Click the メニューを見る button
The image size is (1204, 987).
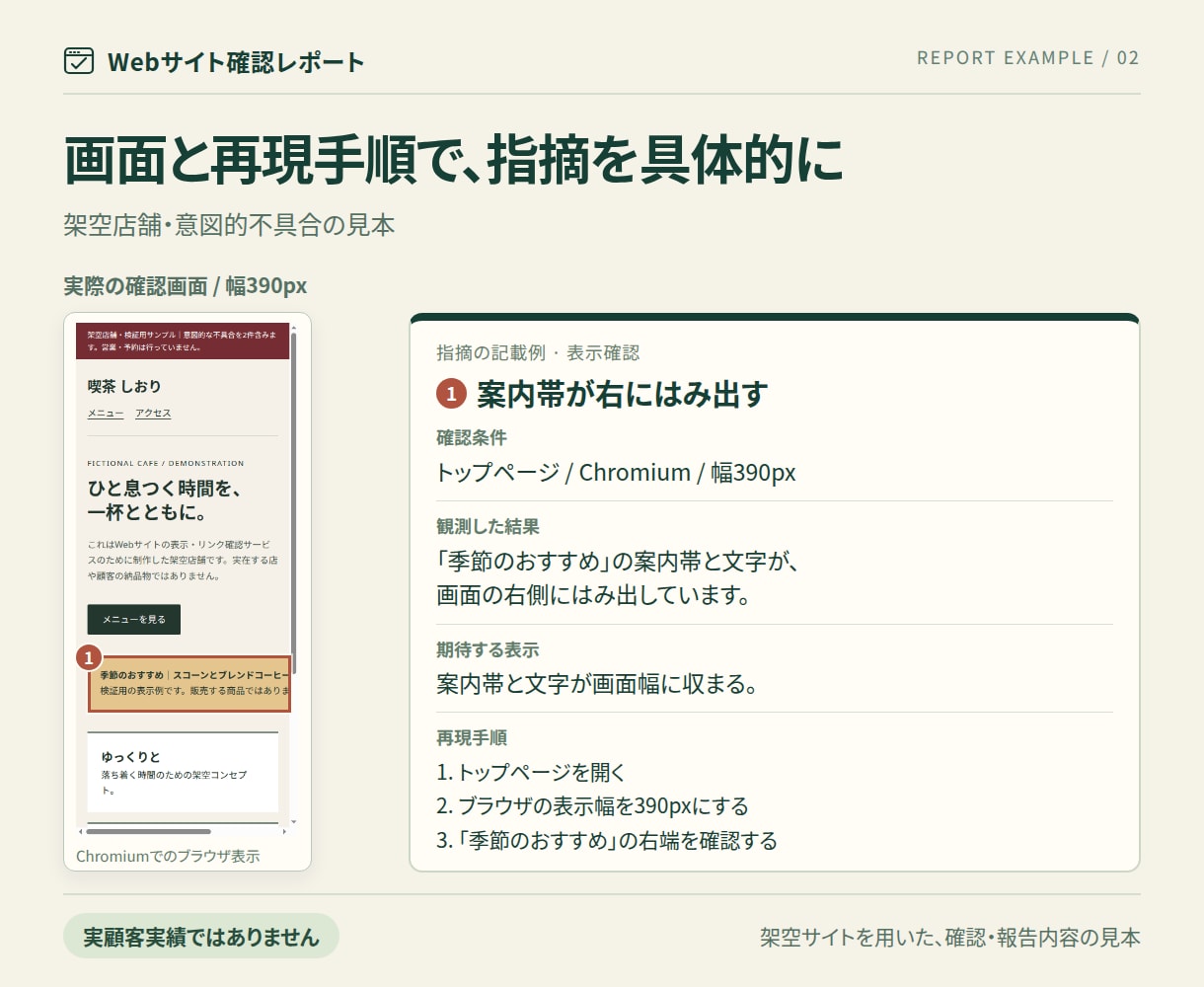(134, 619)
